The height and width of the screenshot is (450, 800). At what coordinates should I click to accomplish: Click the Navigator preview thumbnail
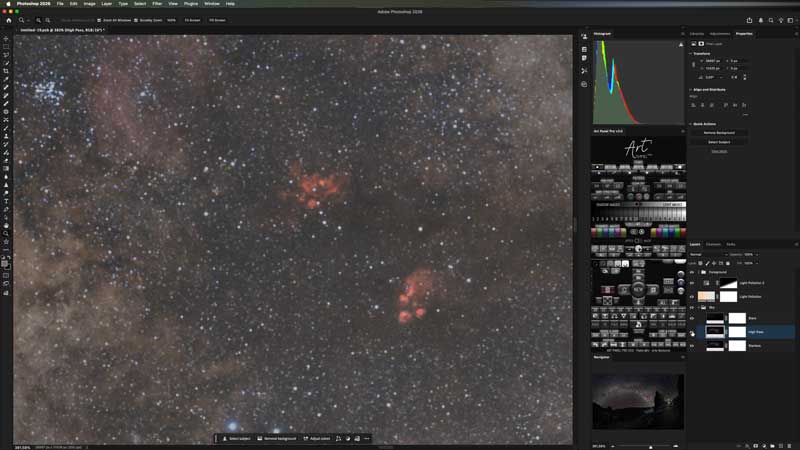click(x=637, y=401)
